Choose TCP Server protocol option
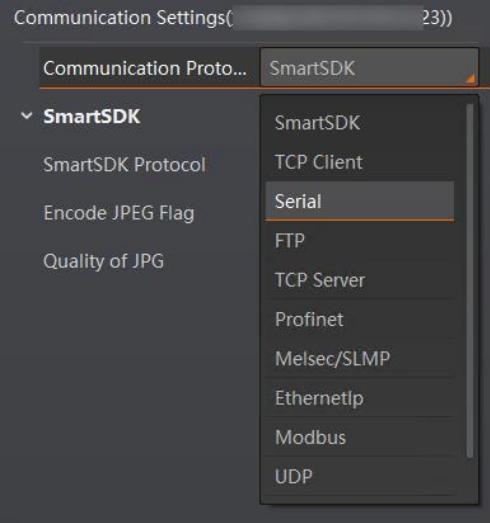 (x=360, y=280)
